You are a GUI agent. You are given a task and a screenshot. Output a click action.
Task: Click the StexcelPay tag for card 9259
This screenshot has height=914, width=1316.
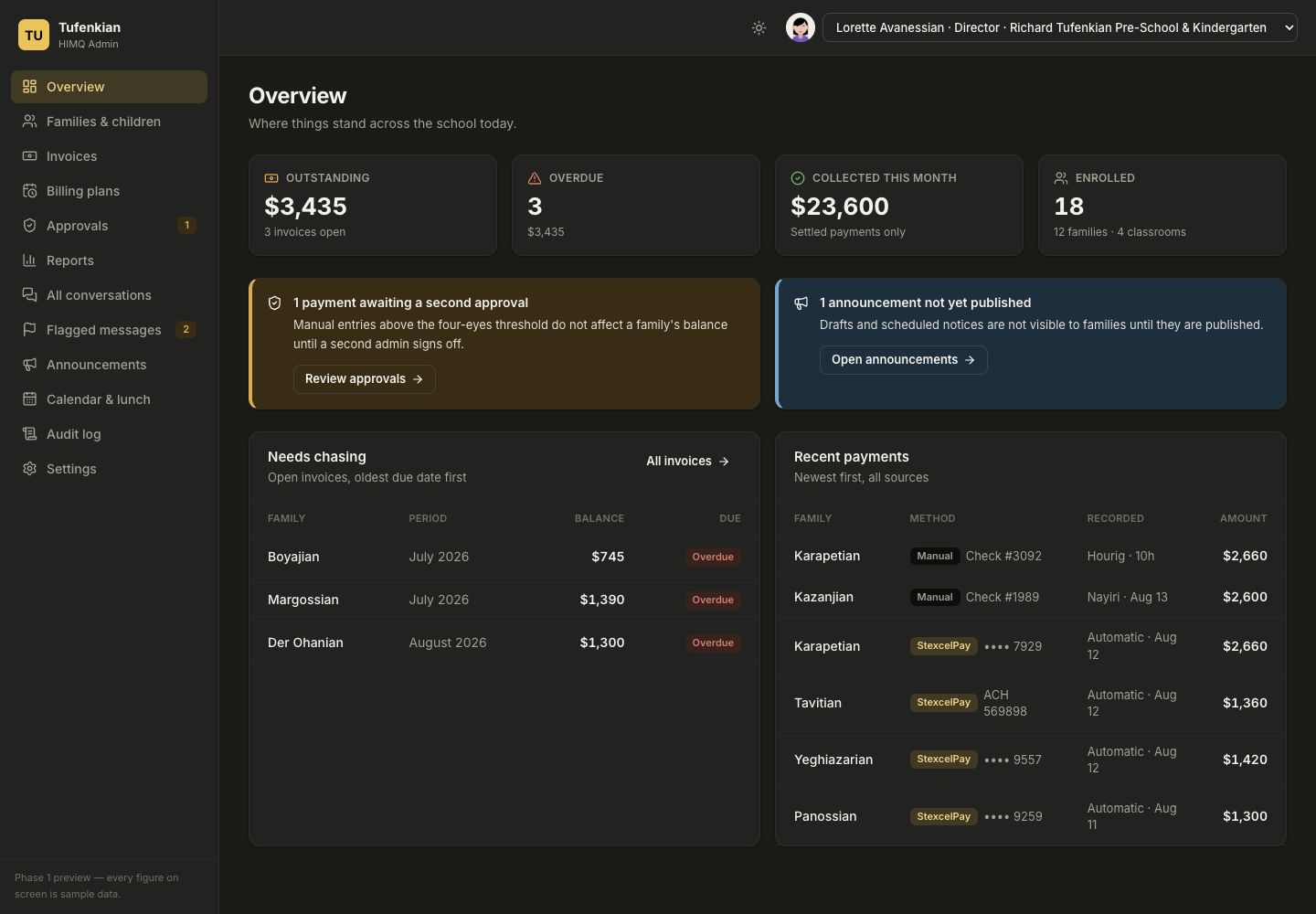943,816
